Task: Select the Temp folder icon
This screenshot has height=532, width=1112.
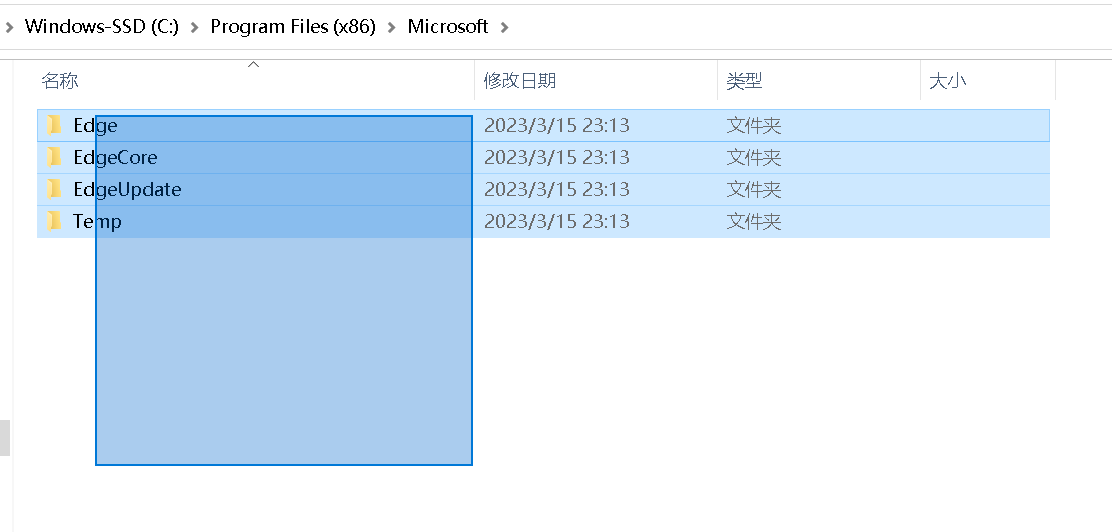Action: click(55, 221)
